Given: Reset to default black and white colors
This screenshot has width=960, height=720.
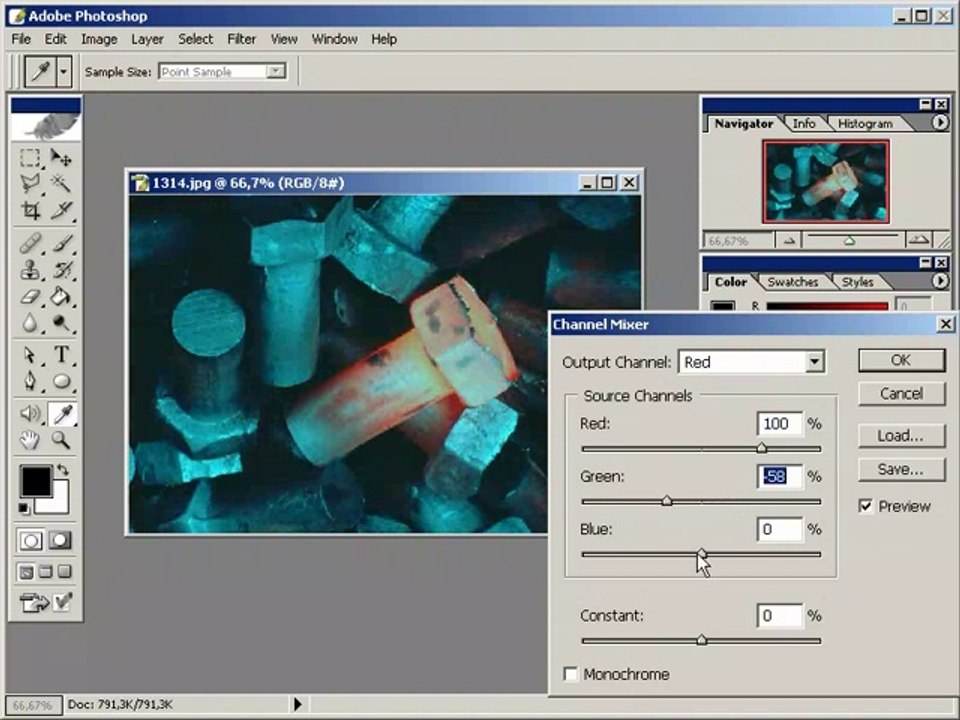Looking at the screenshot, I should pos(23,508).
